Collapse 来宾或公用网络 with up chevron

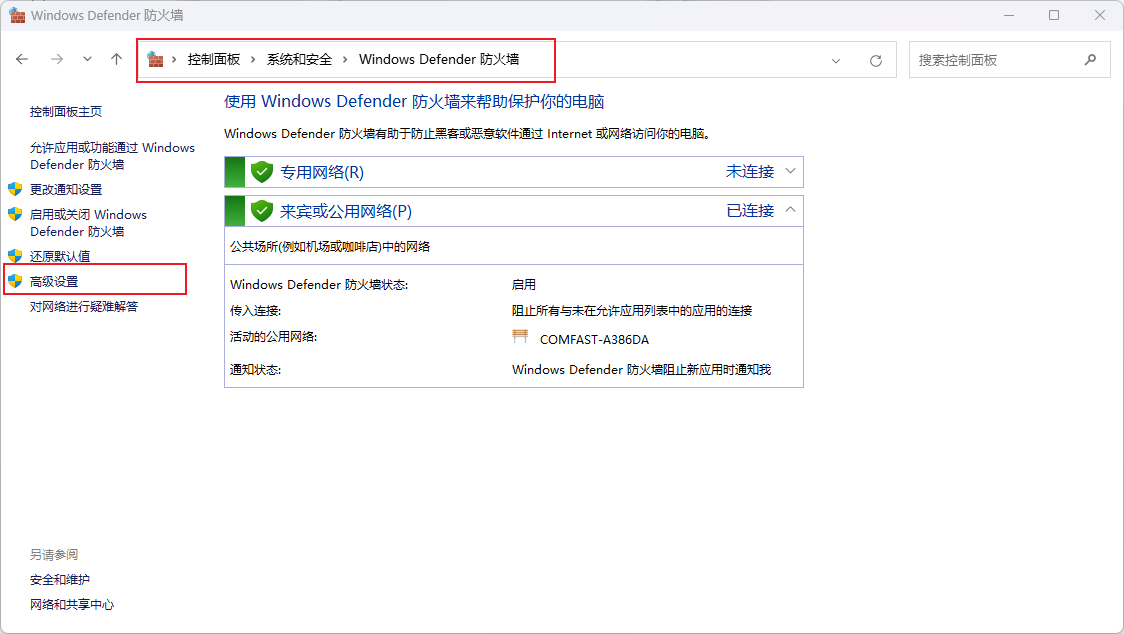790,210
